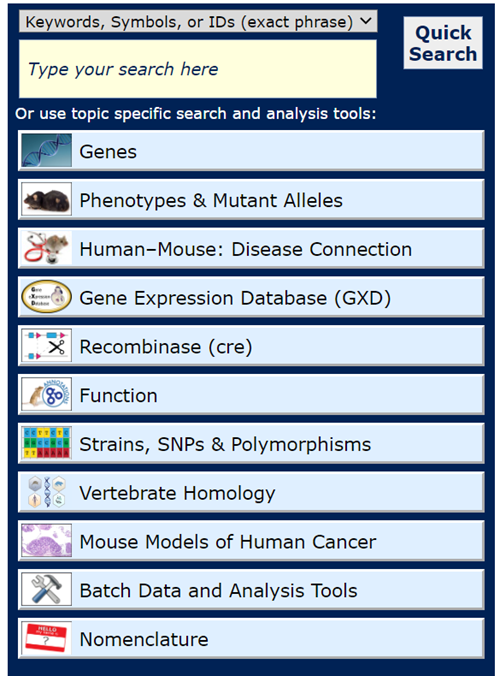This screenshot has height=676, width=500.
Task: Click the GO annotations Function icon
Action: 47,394
